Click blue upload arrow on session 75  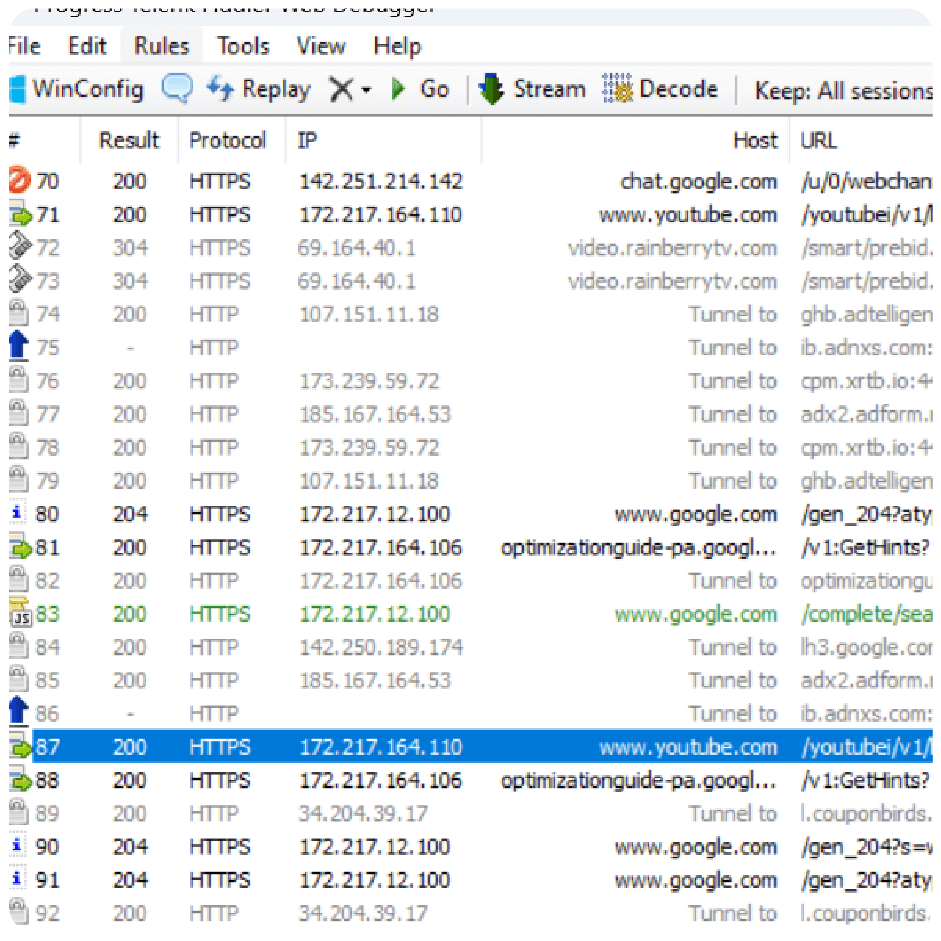click(x=18, y=348)
